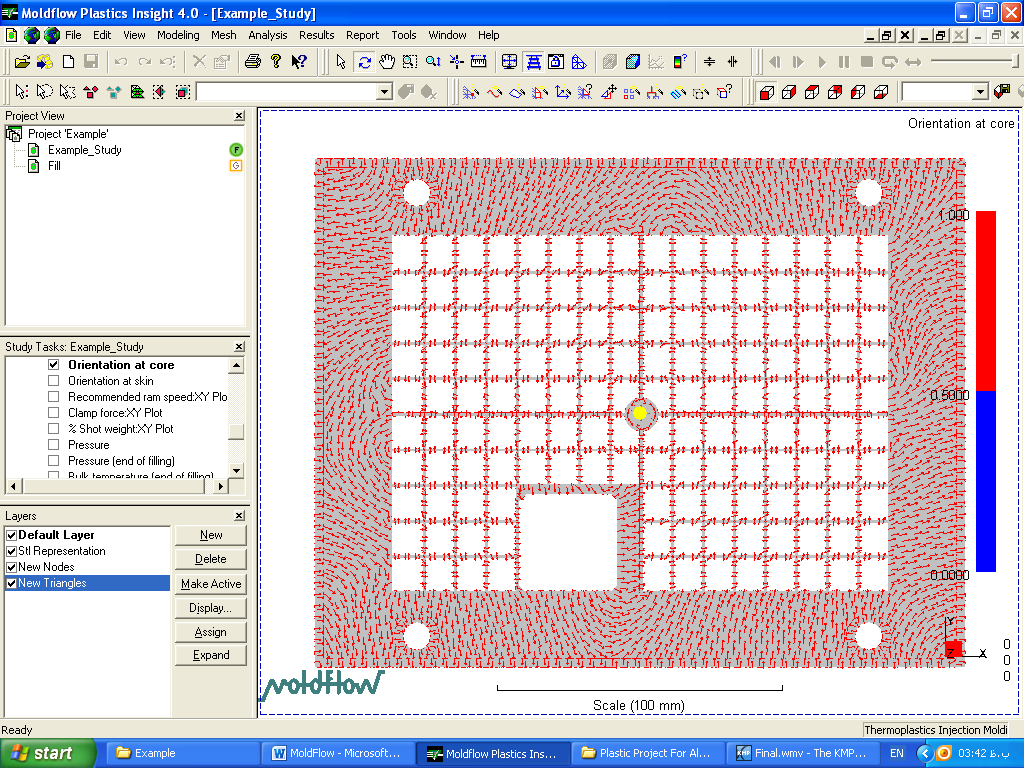Viewport: 1024px width, 768px height.
Task: Select the Fill study in Project View
Action: pos(54,166)
